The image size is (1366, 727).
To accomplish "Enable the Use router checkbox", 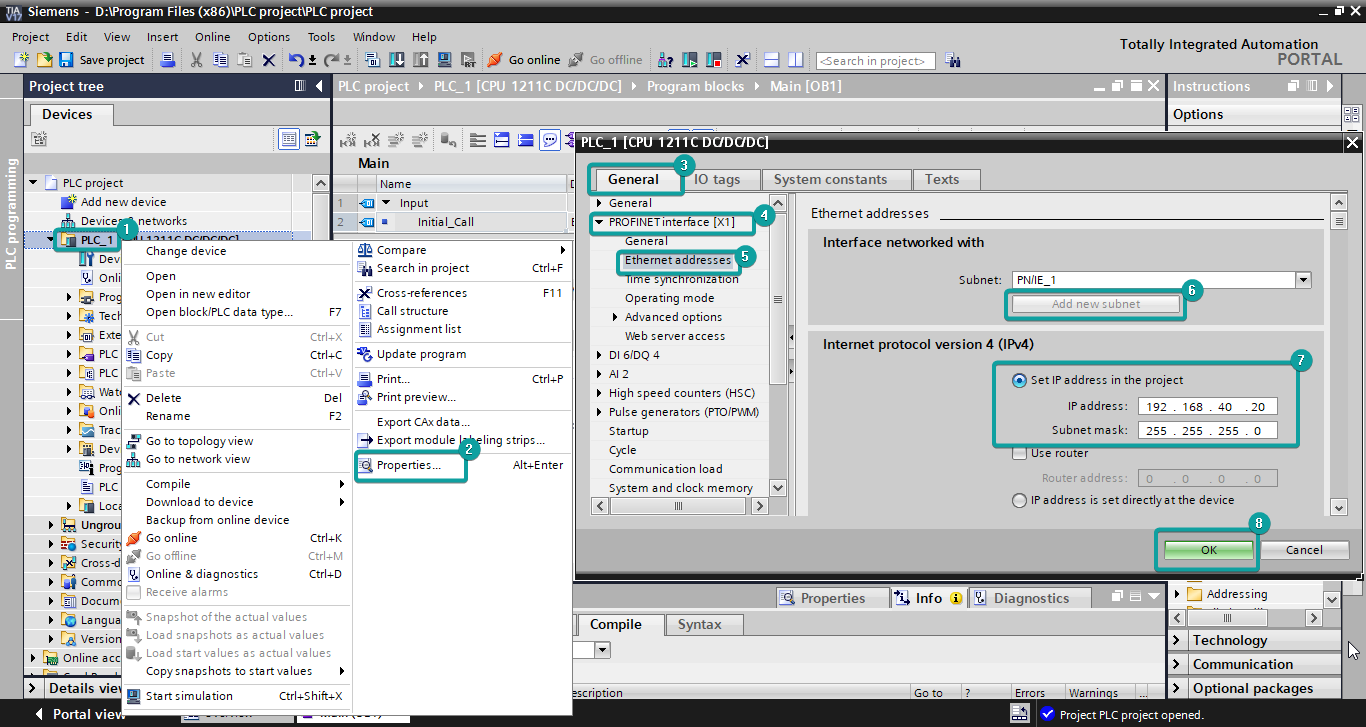I will [x=1019, y=453].
